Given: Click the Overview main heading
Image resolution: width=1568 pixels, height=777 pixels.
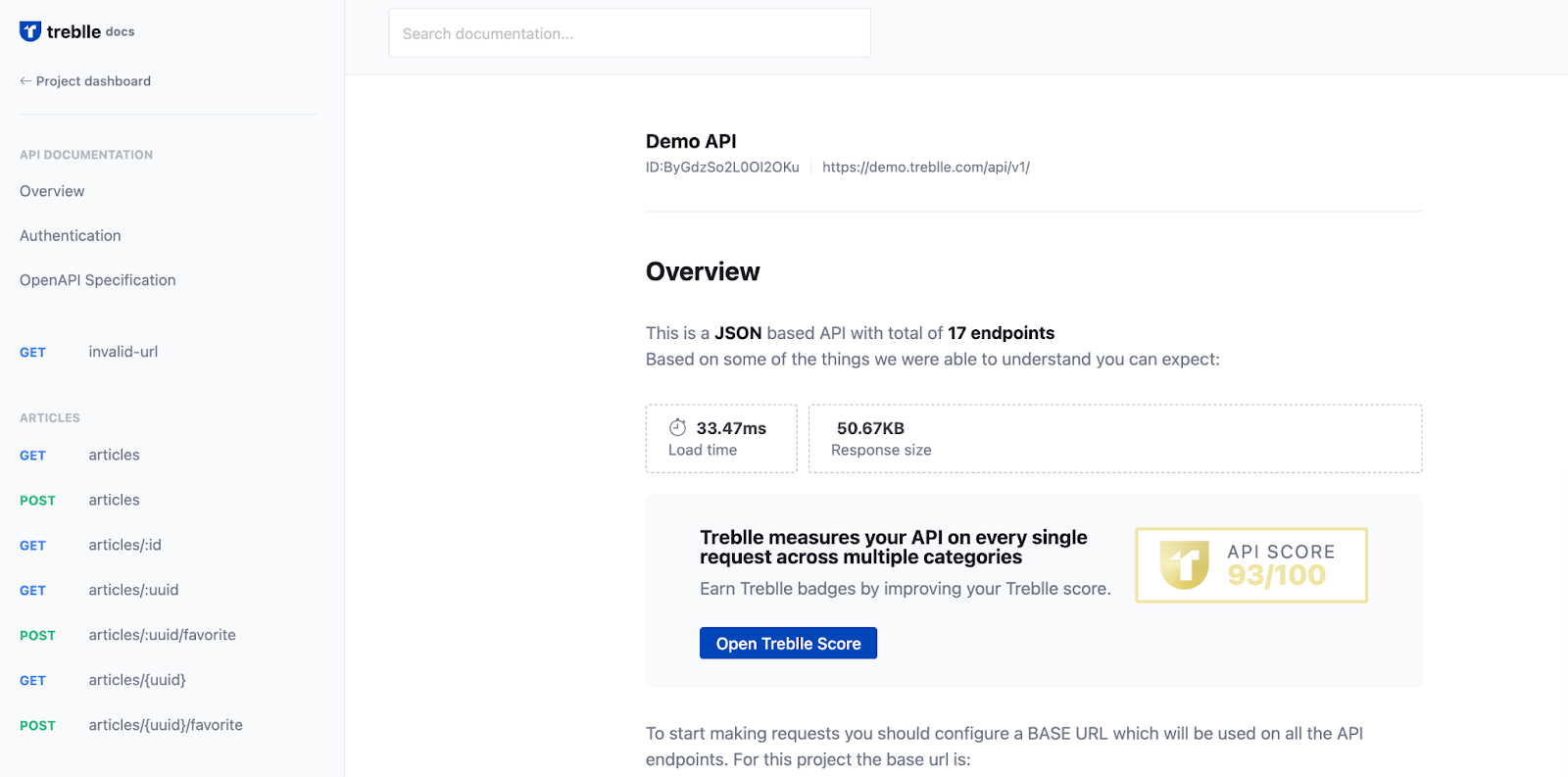Looking at the screenshot, I should (703, 271).
